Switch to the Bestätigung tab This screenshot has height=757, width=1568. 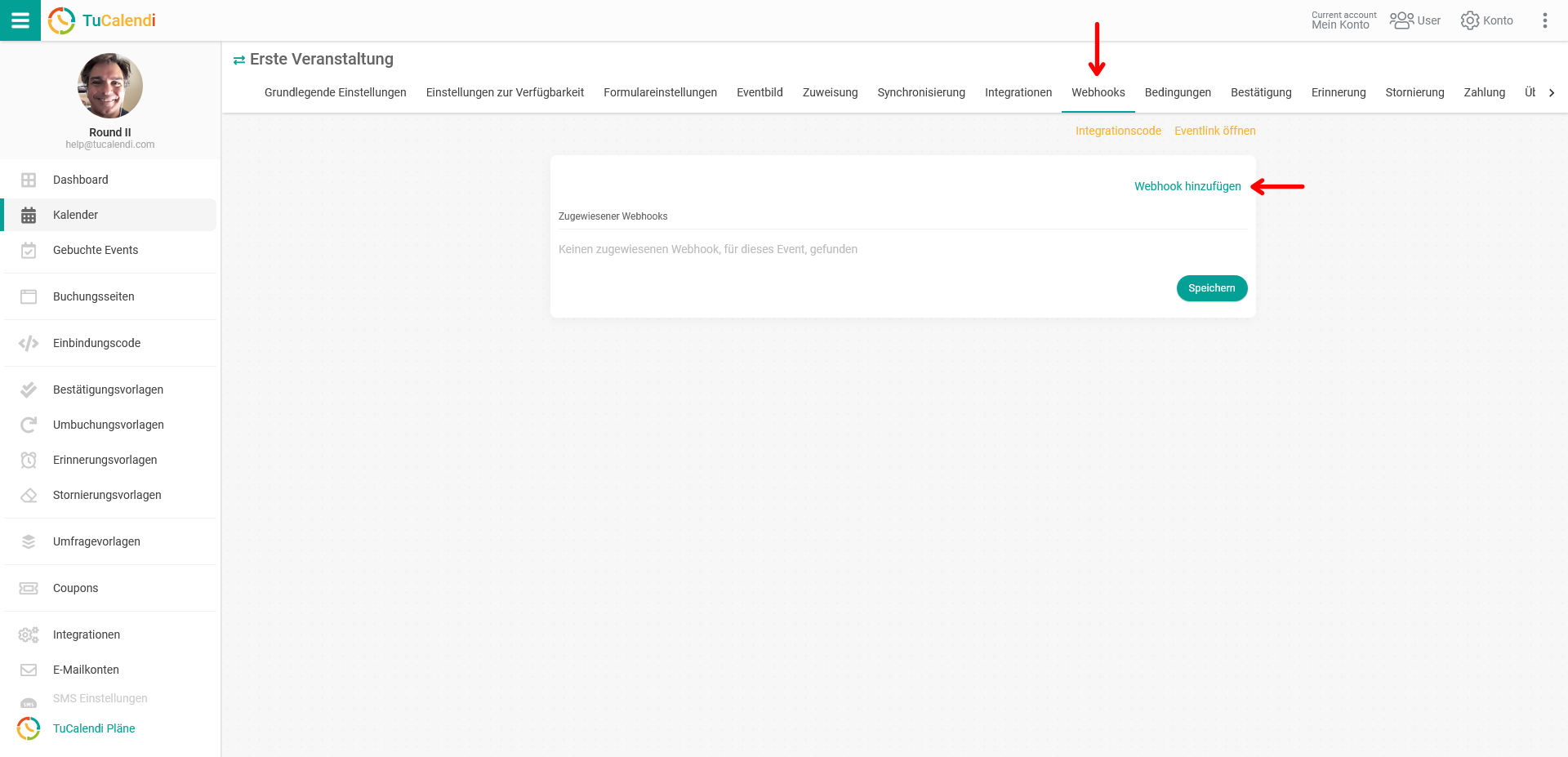point(1261,92)
